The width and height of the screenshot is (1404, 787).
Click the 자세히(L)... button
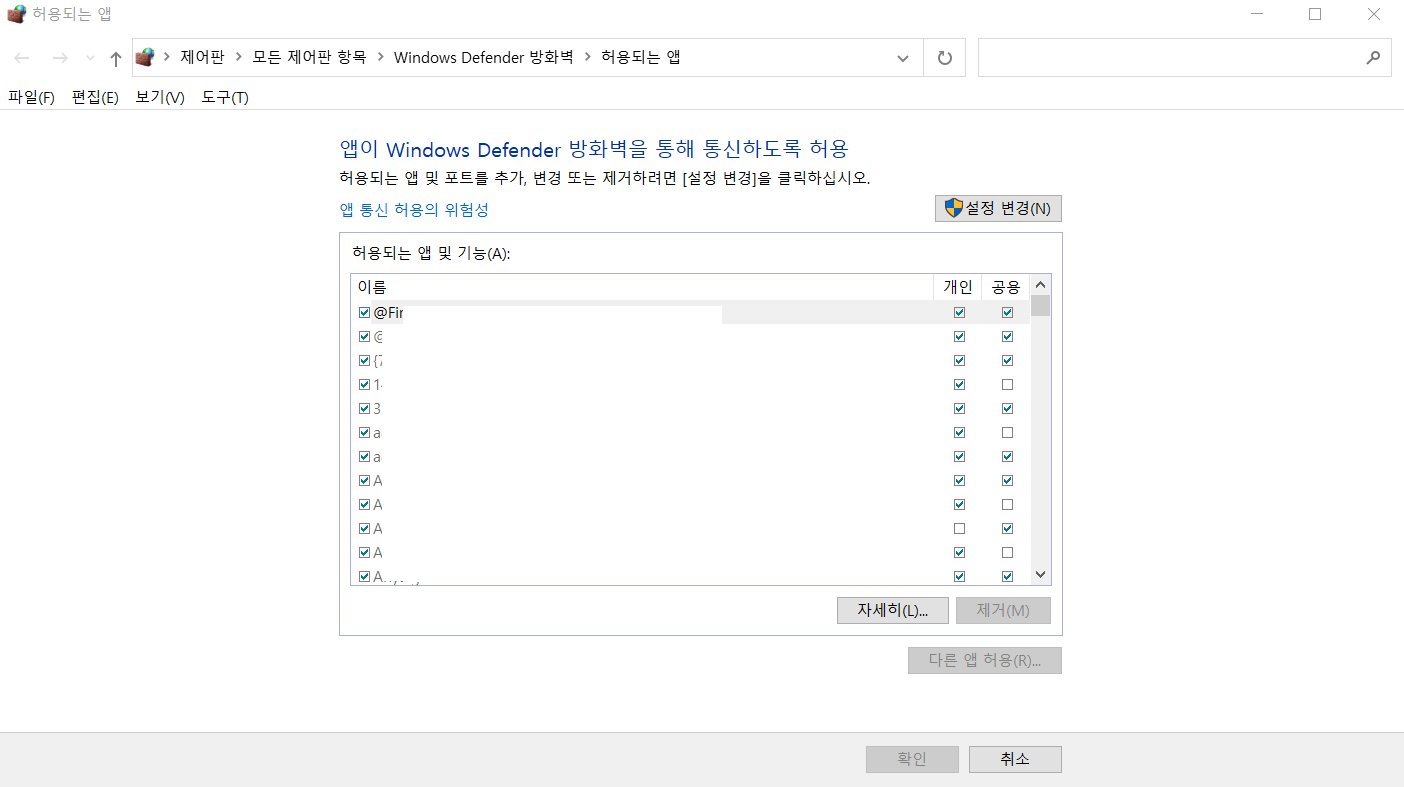coord(893,610)
